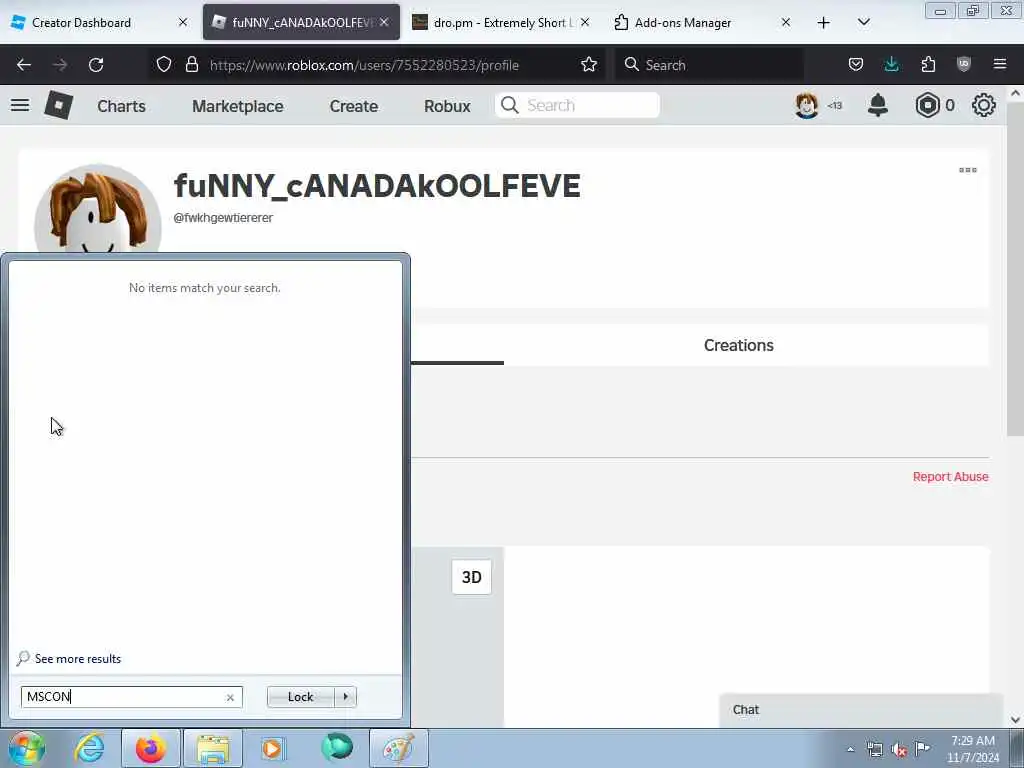The image size is (1024, 768).
Task: Reload the page with the refresh icon
Action: [96, 65]
